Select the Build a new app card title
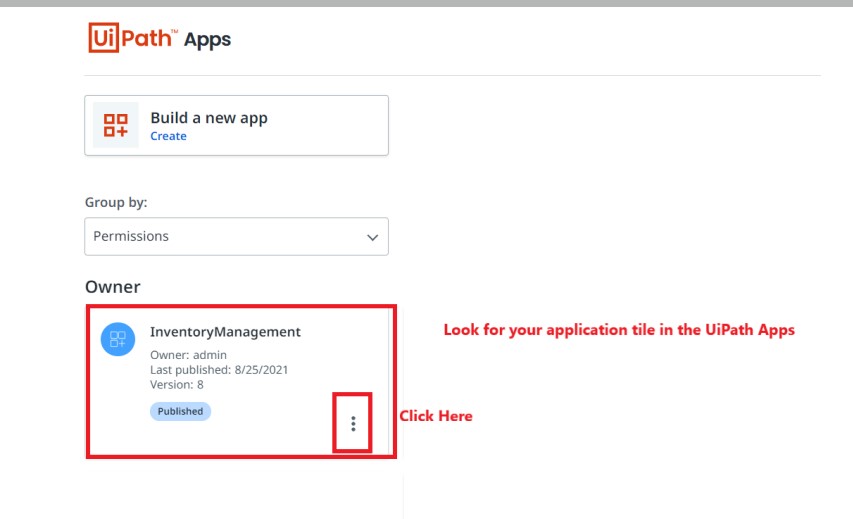Image resolution: width=853 pixels, height=519 pixels. point(209,118)
